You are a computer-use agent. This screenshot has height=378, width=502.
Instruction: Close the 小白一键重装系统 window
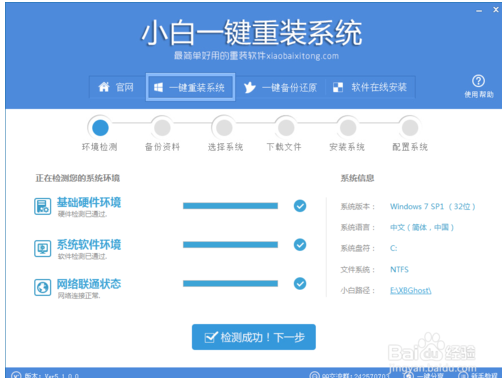[496, 10]
